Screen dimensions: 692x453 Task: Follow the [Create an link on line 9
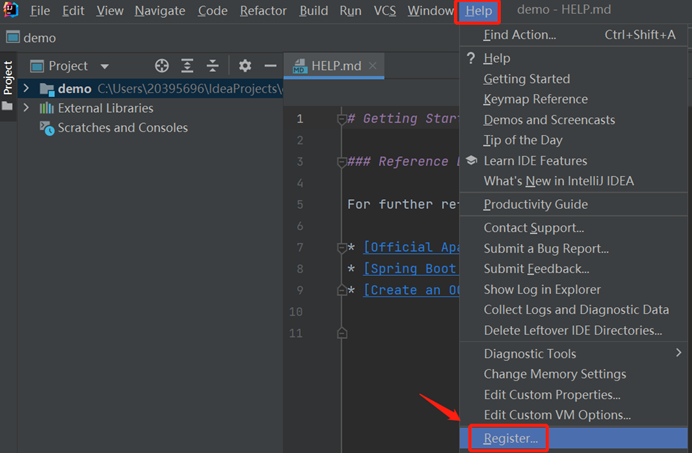click(x=411, y=290)
